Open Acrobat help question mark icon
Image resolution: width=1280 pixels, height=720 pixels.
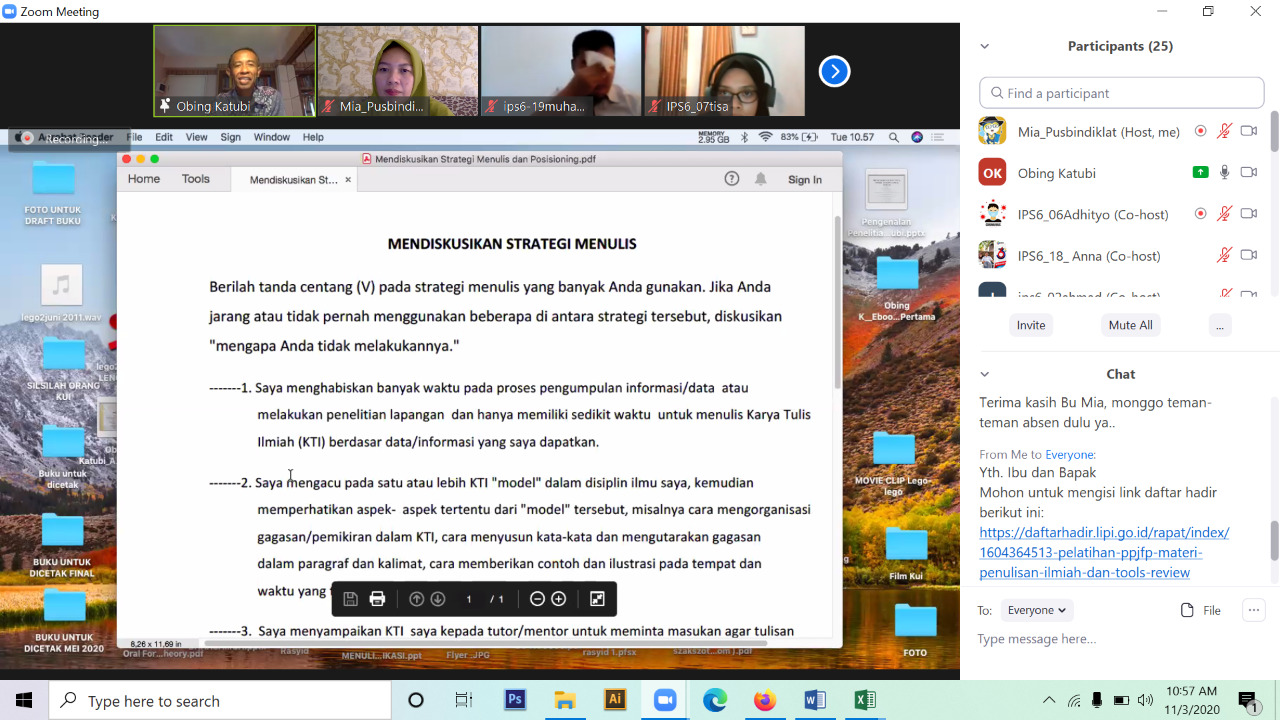coord(732,179)
